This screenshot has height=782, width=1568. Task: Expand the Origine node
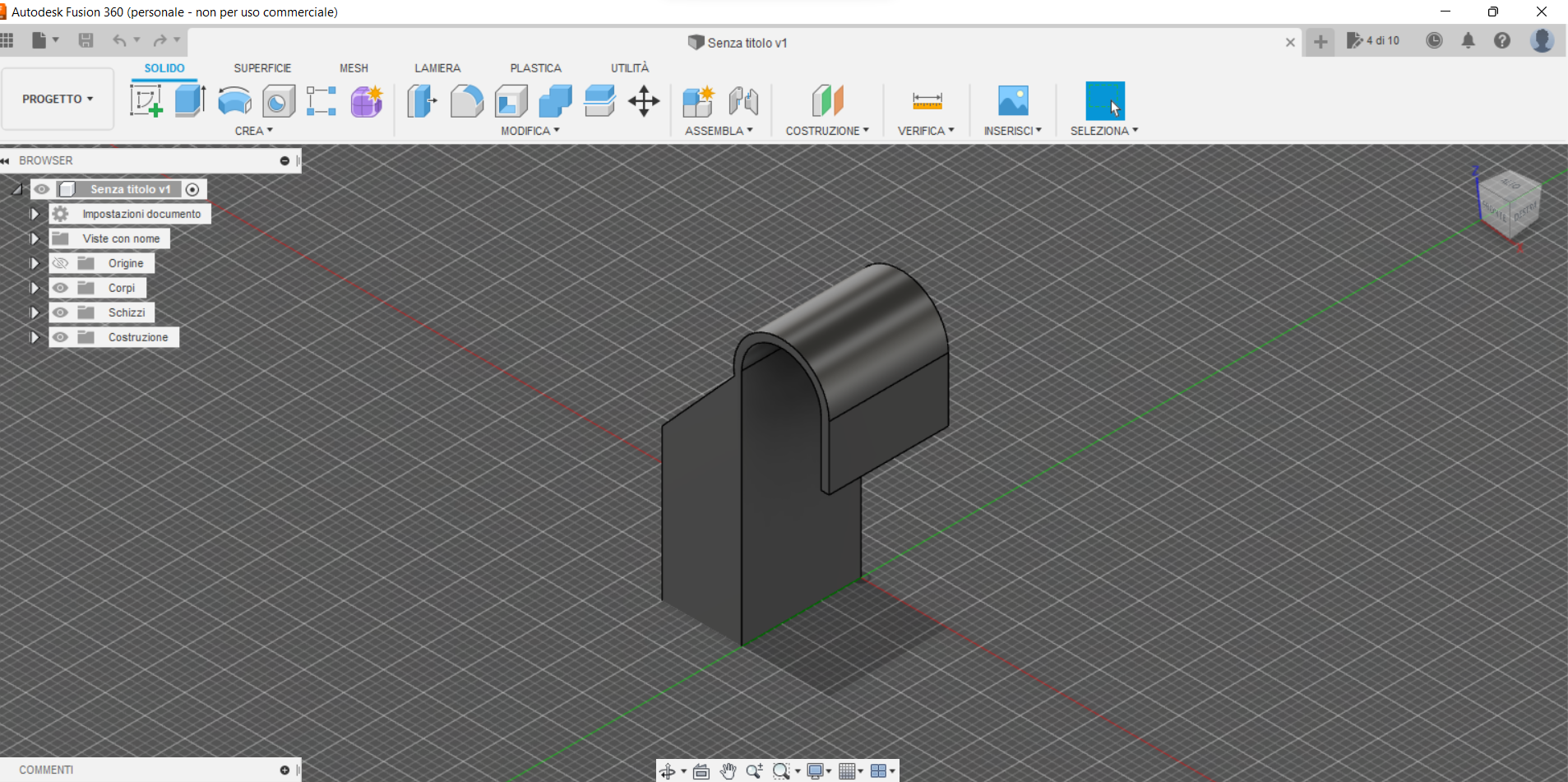click(34, 263)
